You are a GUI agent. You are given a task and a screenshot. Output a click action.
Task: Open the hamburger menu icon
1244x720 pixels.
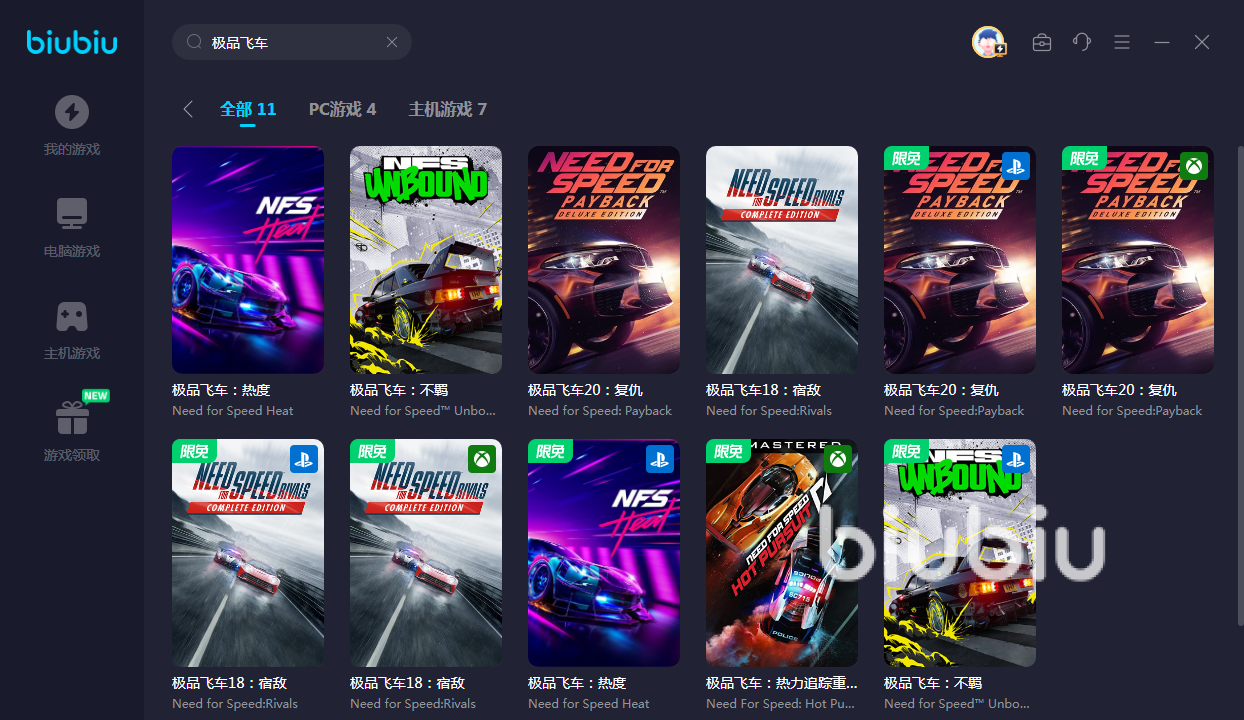[x=1122, y=42]
